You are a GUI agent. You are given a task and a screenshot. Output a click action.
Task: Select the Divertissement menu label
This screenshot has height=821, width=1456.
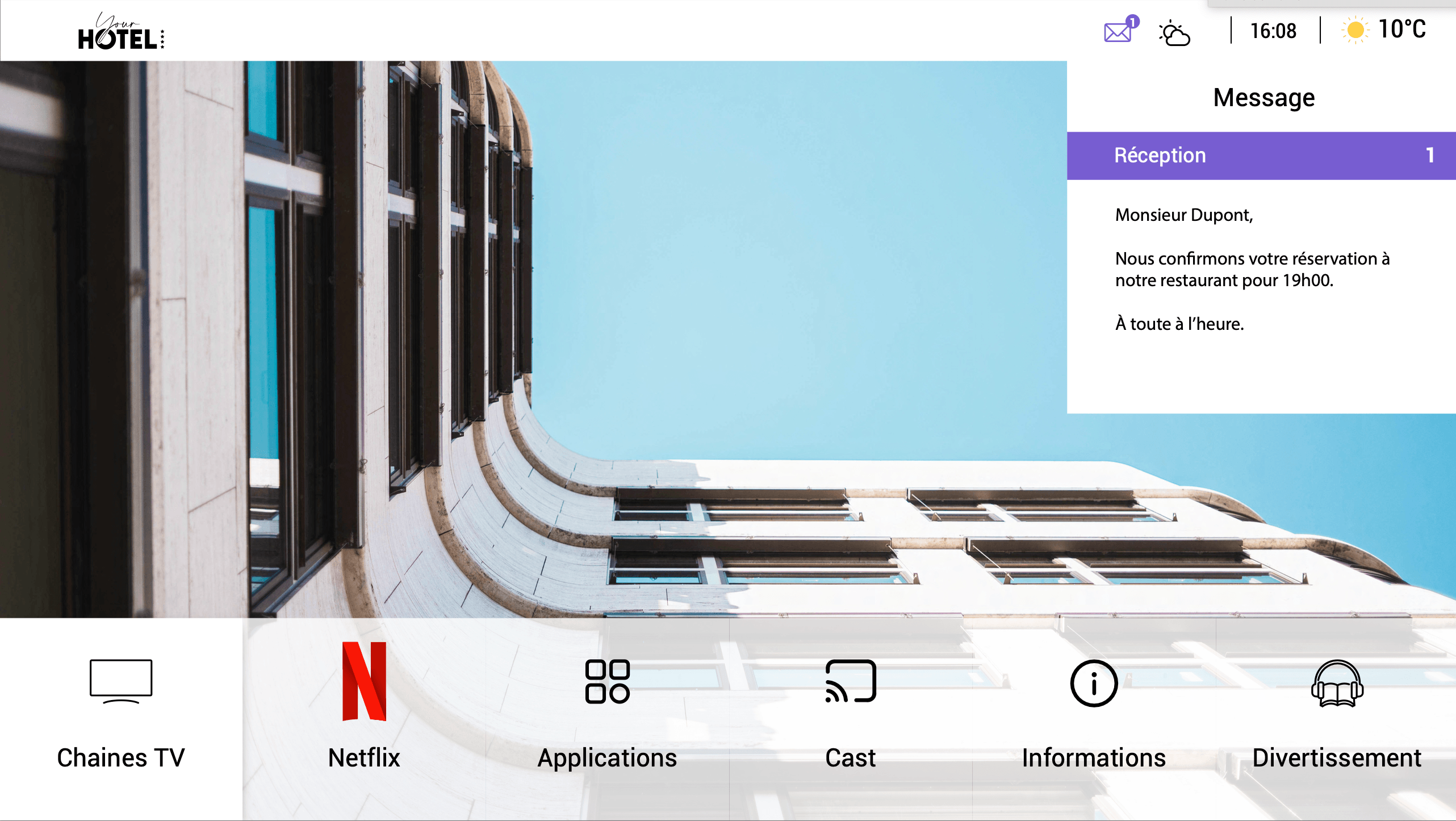(1337, 758)
